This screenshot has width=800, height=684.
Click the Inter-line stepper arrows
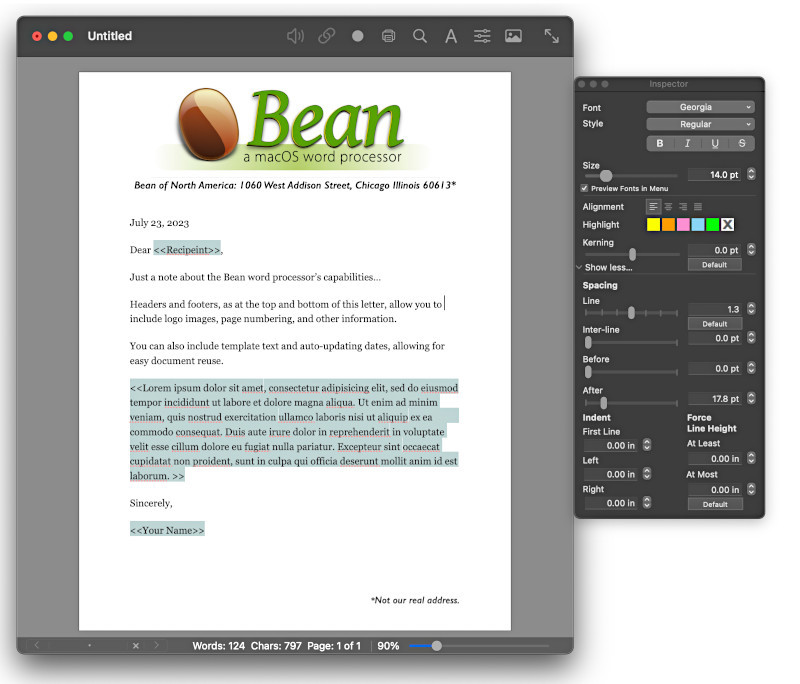pos(751,338)
